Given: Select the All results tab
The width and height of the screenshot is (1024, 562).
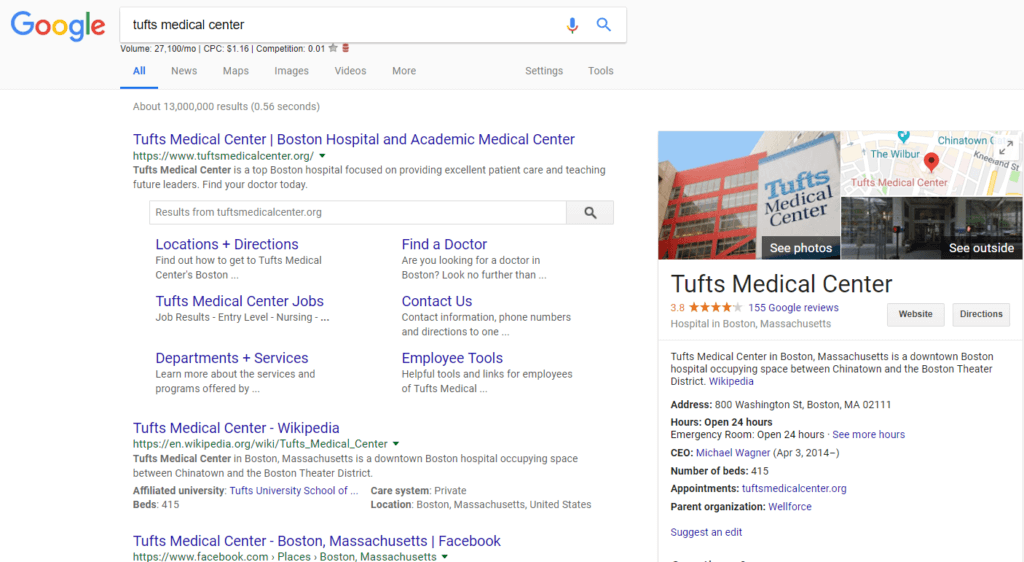Looking at the screenshot, I should (139, 70).
